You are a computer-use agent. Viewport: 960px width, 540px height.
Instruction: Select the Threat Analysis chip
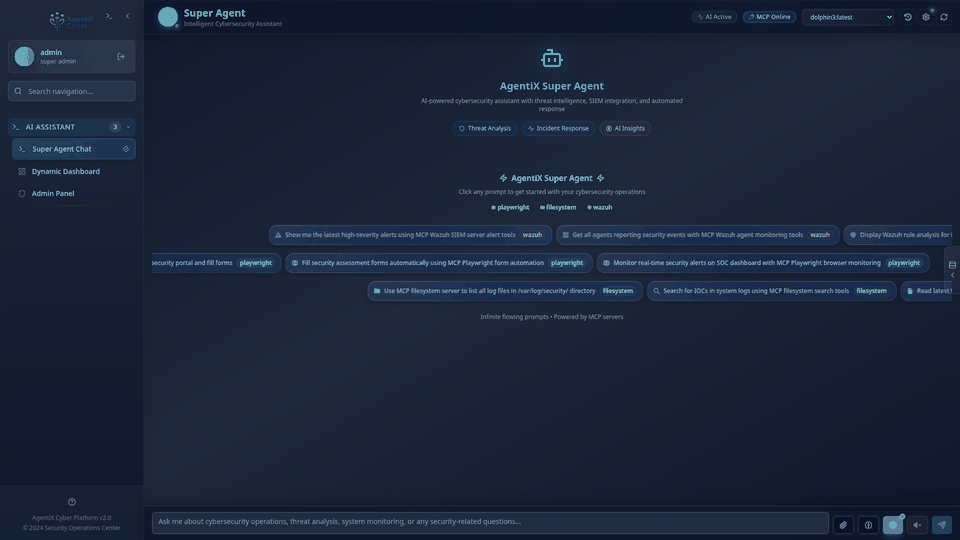tap(485, 129)
